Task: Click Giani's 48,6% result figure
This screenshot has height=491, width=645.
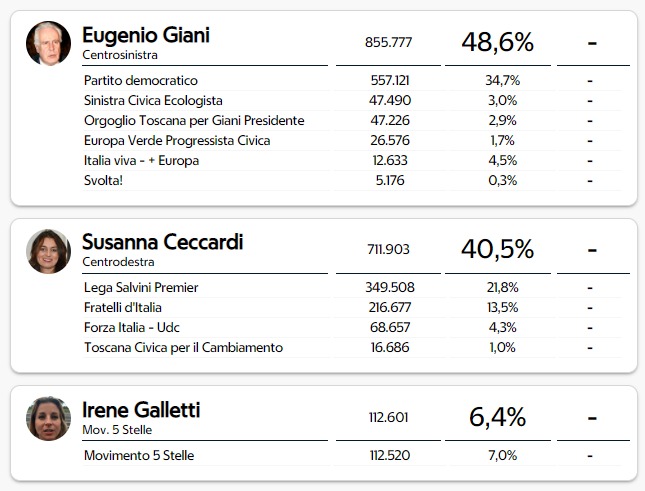Action: point(498,42)
